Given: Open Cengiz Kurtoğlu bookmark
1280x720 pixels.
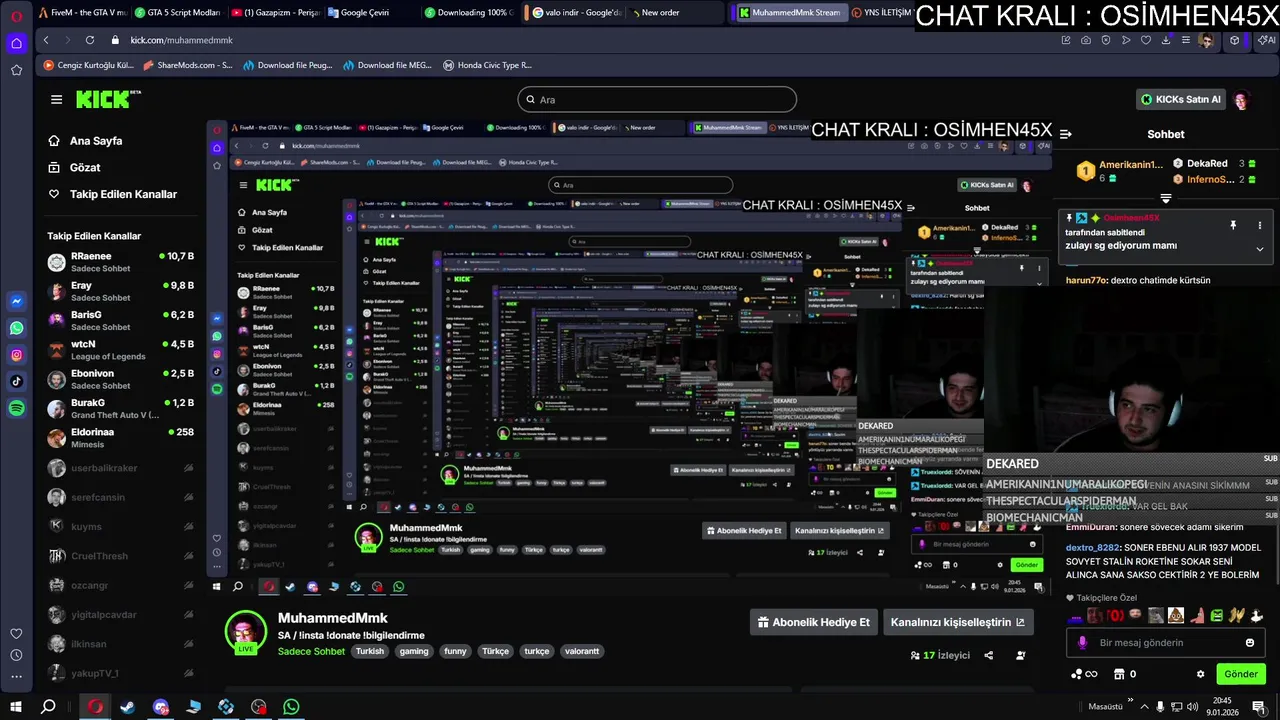Looking at the screenshot, I should (88, 65).
